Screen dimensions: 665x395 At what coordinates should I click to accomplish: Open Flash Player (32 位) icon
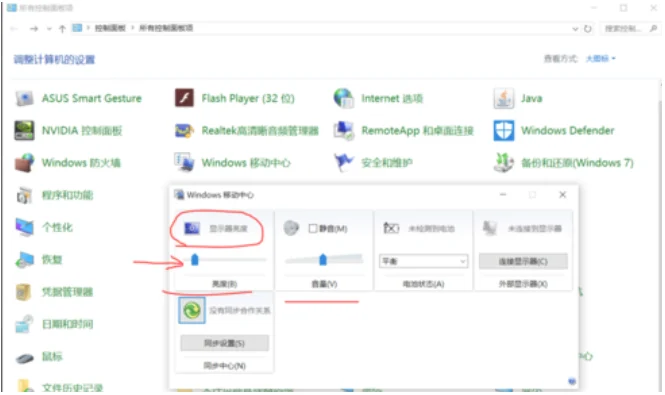(x=184, y=98)
